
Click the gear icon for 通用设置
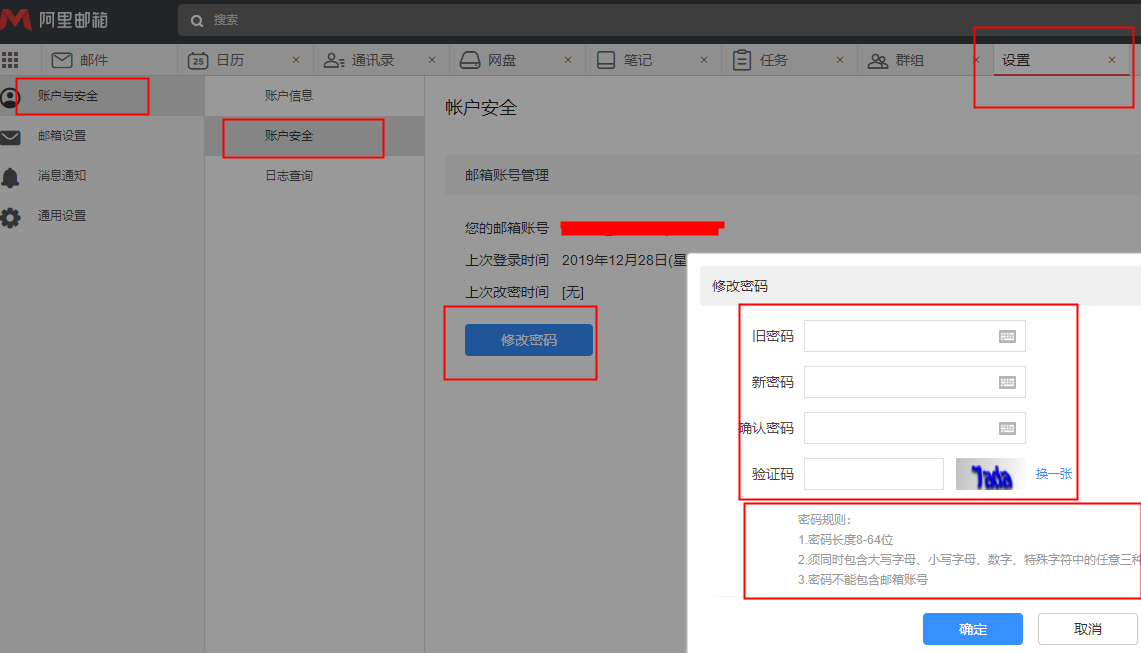point(11,217)
